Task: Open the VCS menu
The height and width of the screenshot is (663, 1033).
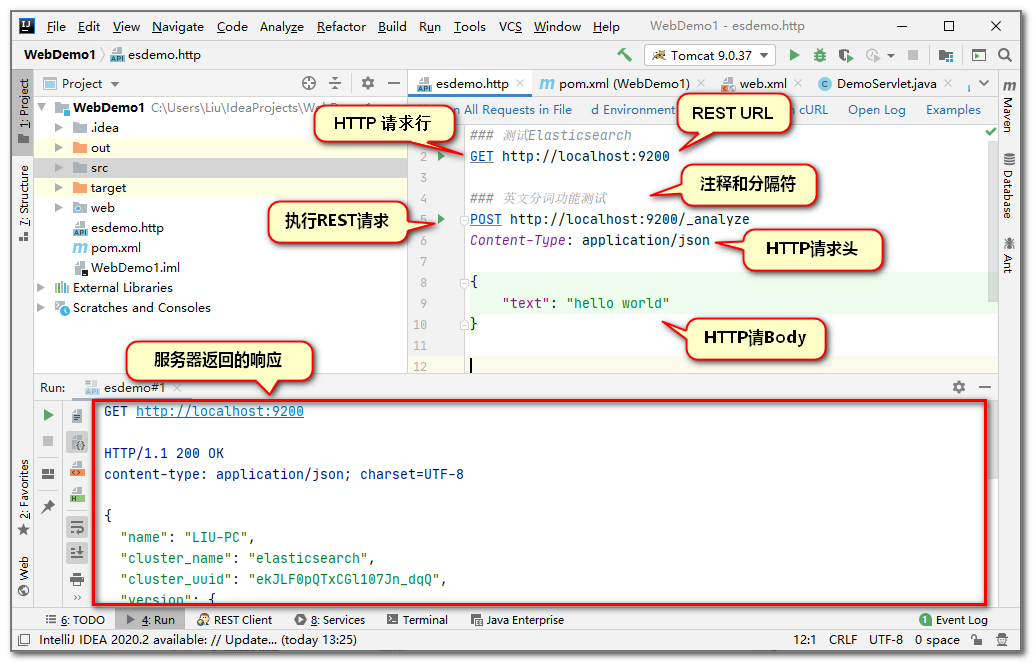Action: click(x=510, y=26)
